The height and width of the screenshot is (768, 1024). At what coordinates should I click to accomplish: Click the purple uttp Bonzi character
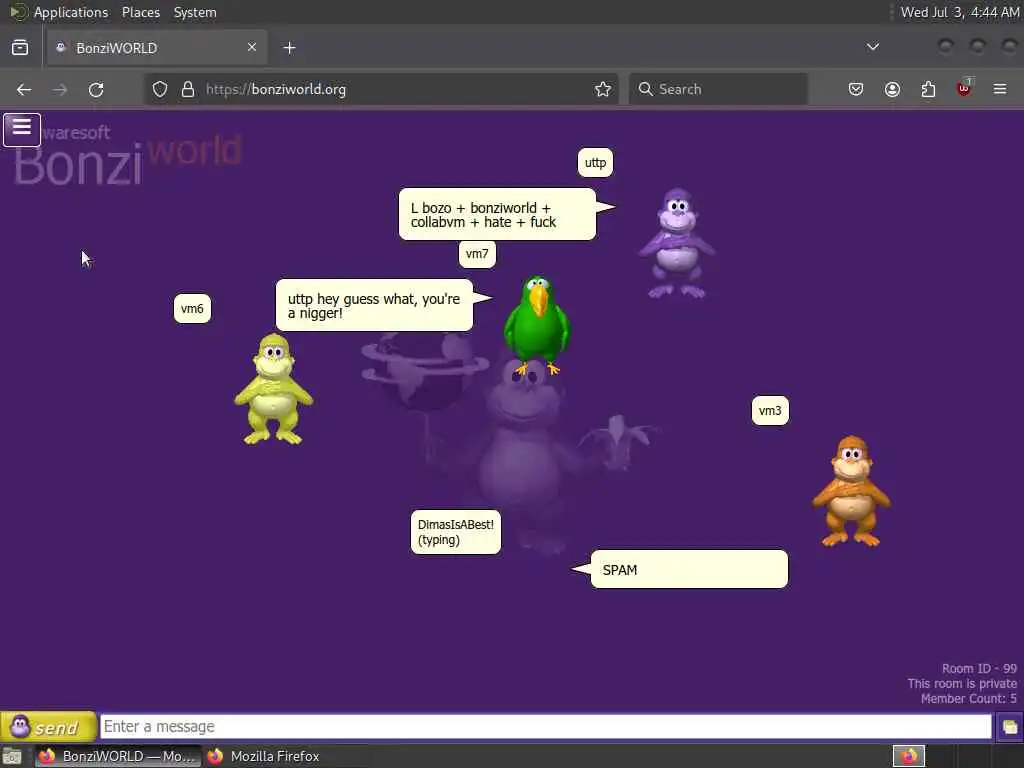677,243
